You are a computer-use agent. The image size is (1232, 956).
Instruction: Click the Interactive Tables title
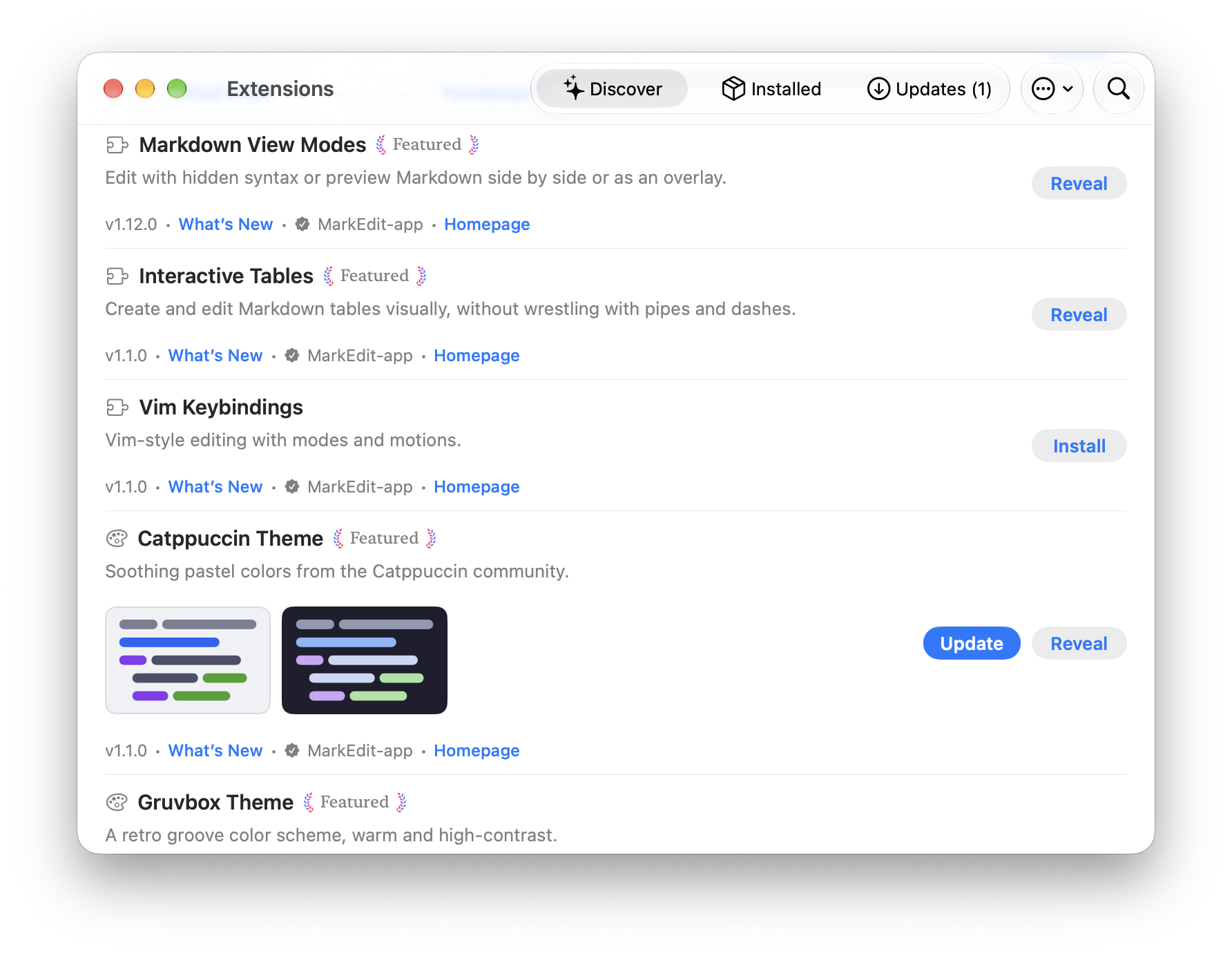[x=227, y=276]
